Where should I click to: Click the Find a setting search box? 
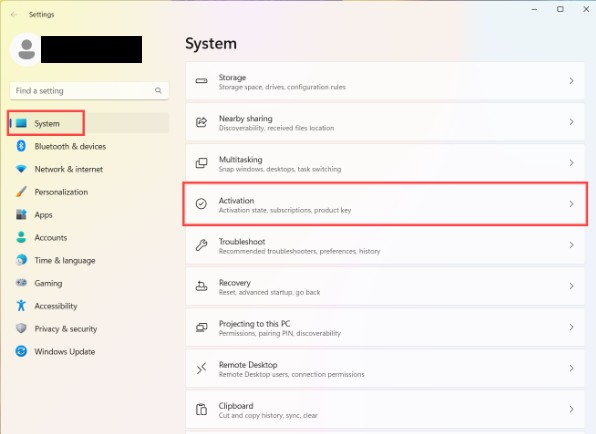89,90
